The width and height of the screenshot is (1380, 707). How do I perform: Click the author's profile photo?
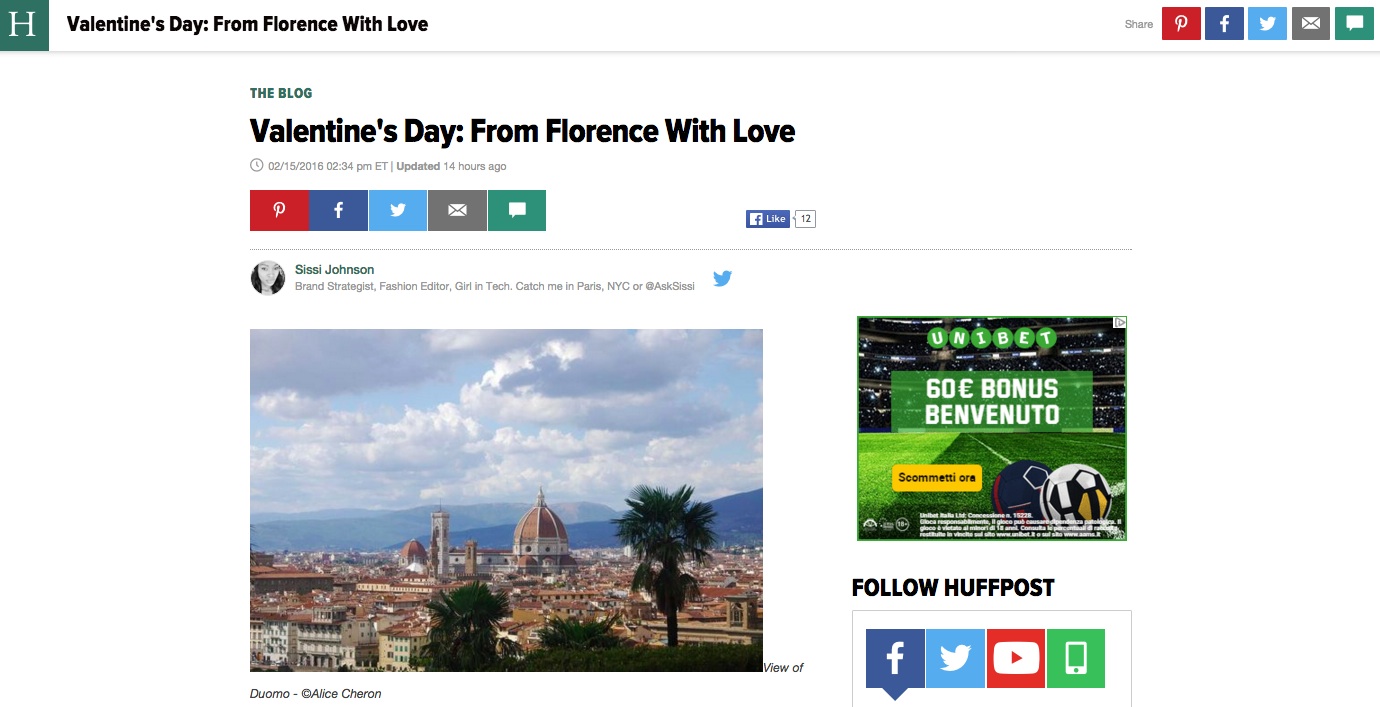click(268, 278)
